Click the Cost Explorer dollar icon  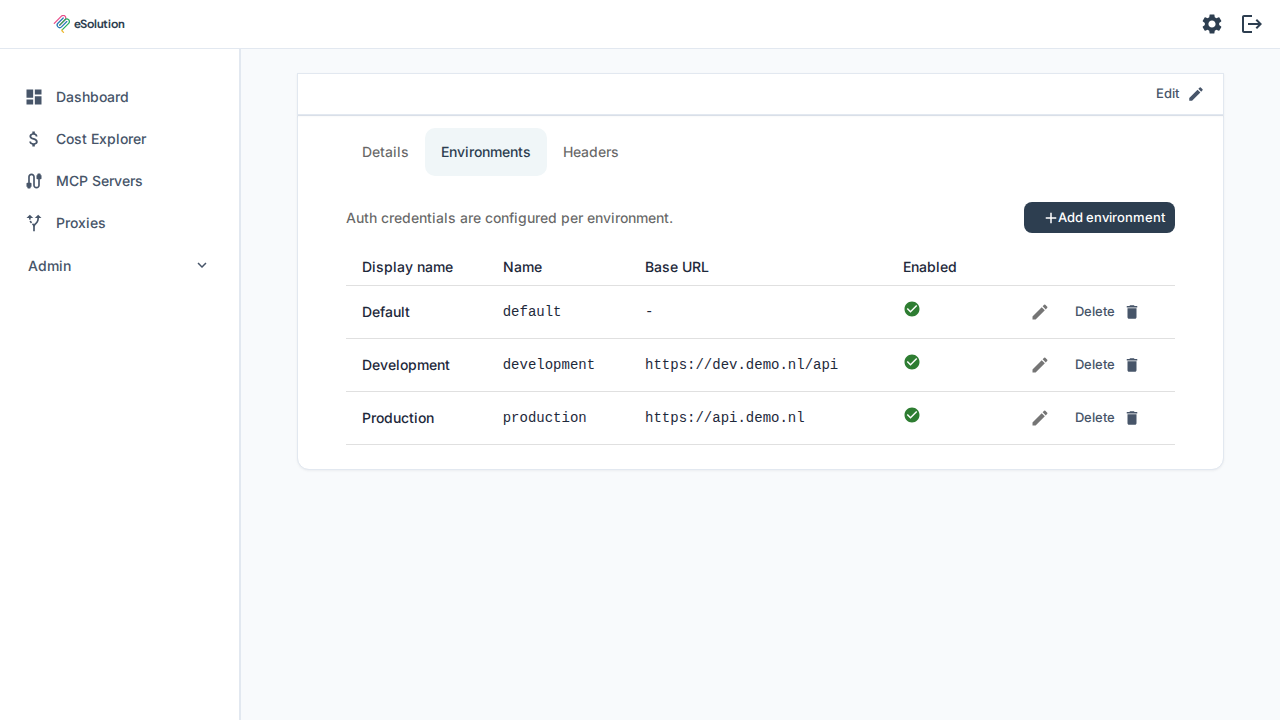[34, 139]
